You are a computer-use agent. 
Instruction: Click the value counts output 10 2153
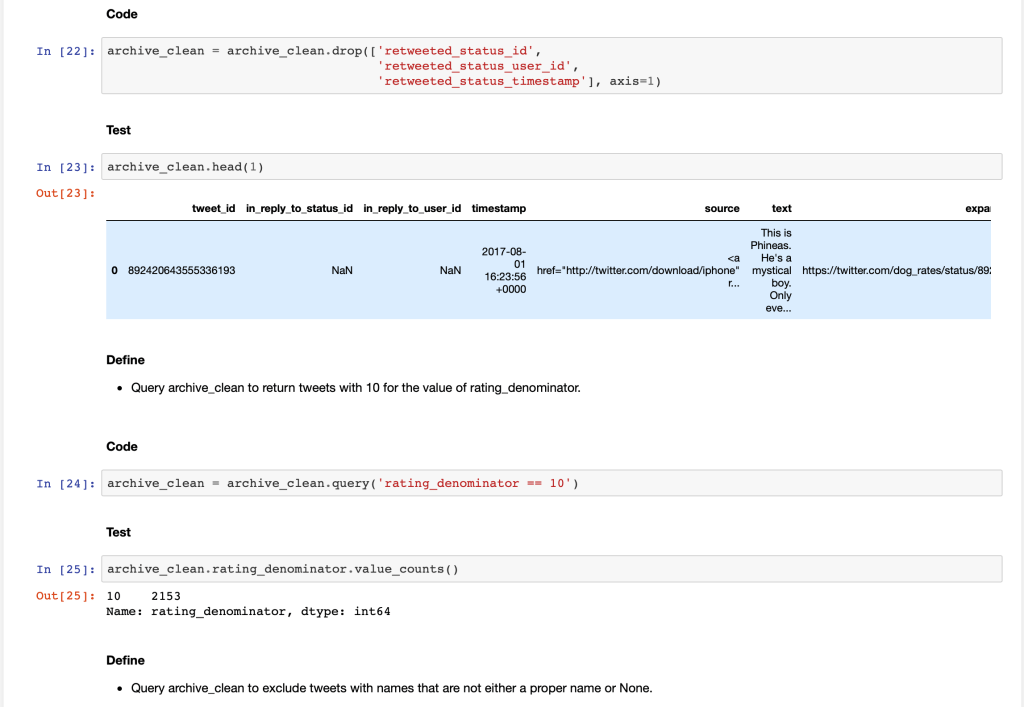[143, 596]
